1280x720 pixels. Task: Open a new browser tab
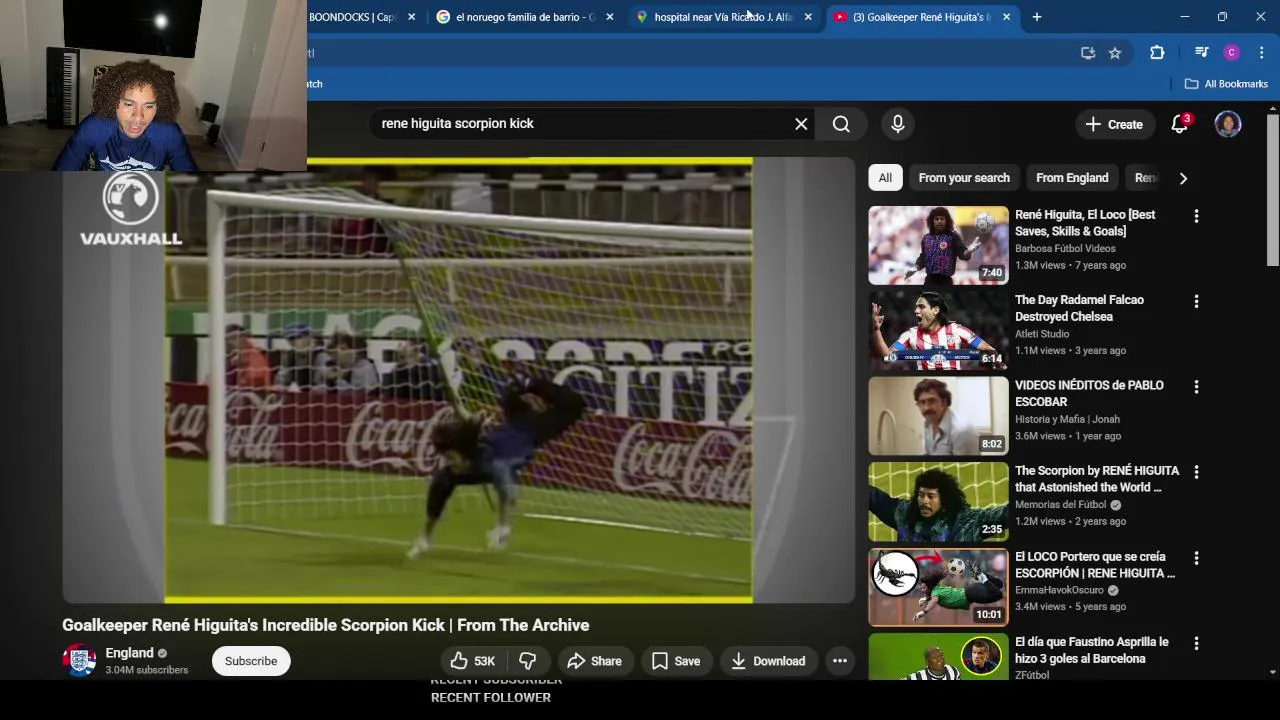[x=1037, y=17]
